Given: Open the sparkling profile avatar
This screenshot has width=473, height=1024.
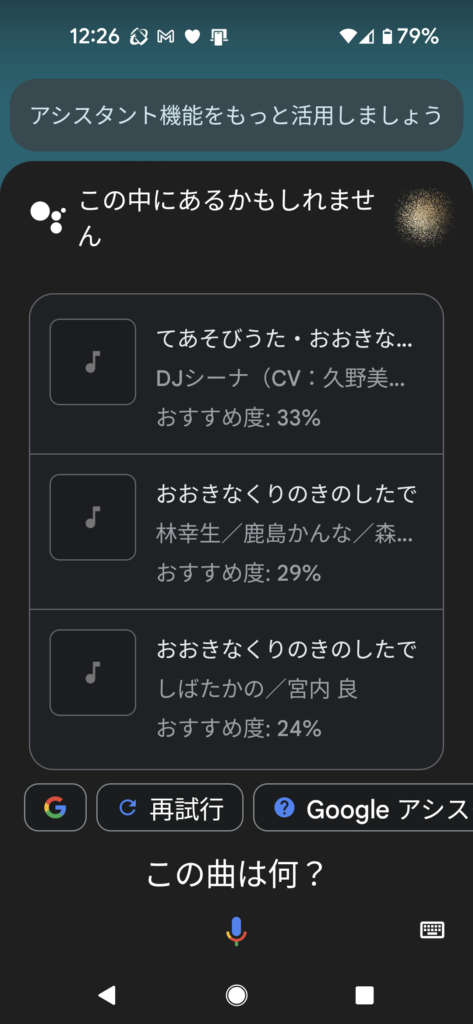Looking at the screenshot, I should pyautogui.click(x=425, y=217).
